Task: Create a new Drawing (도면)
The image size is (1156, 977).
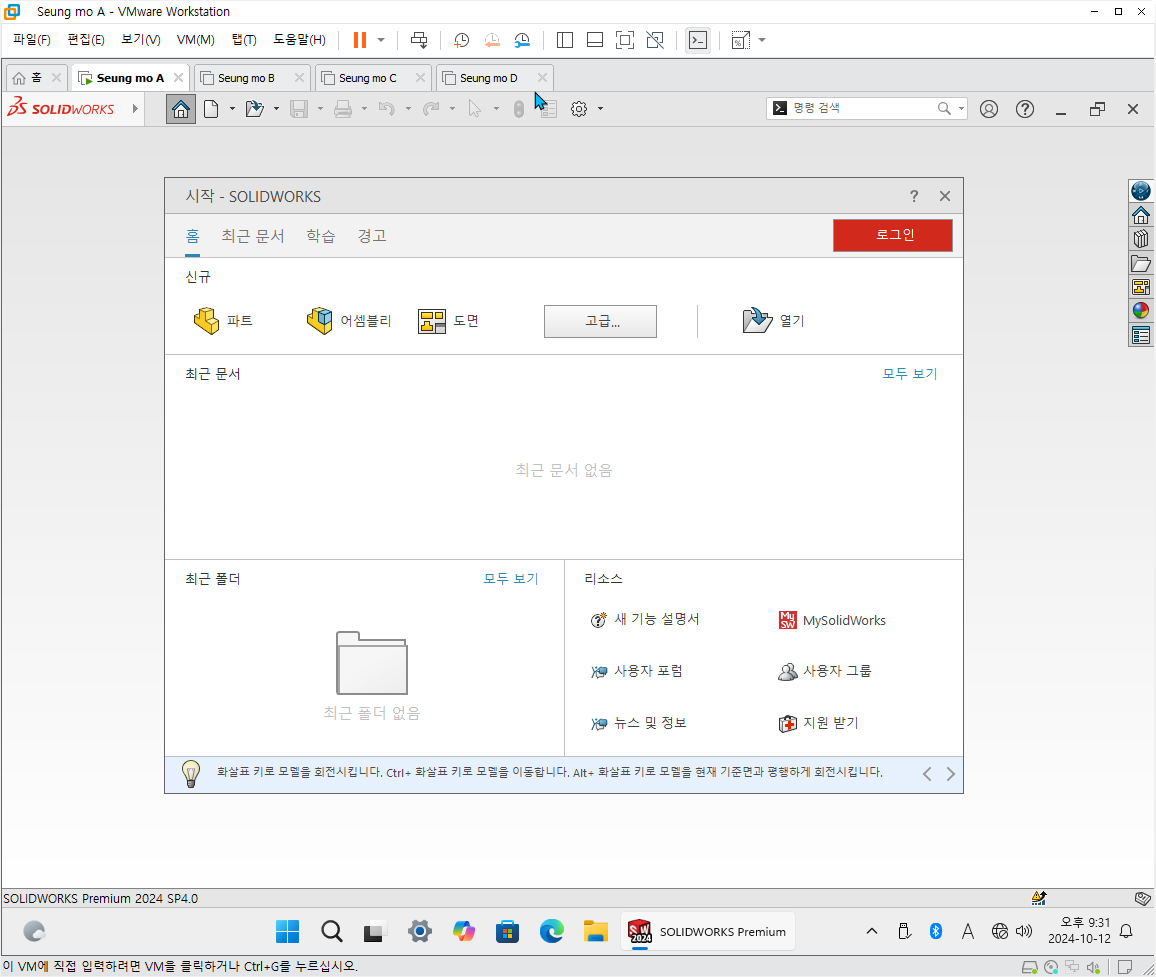Action: 448,321
